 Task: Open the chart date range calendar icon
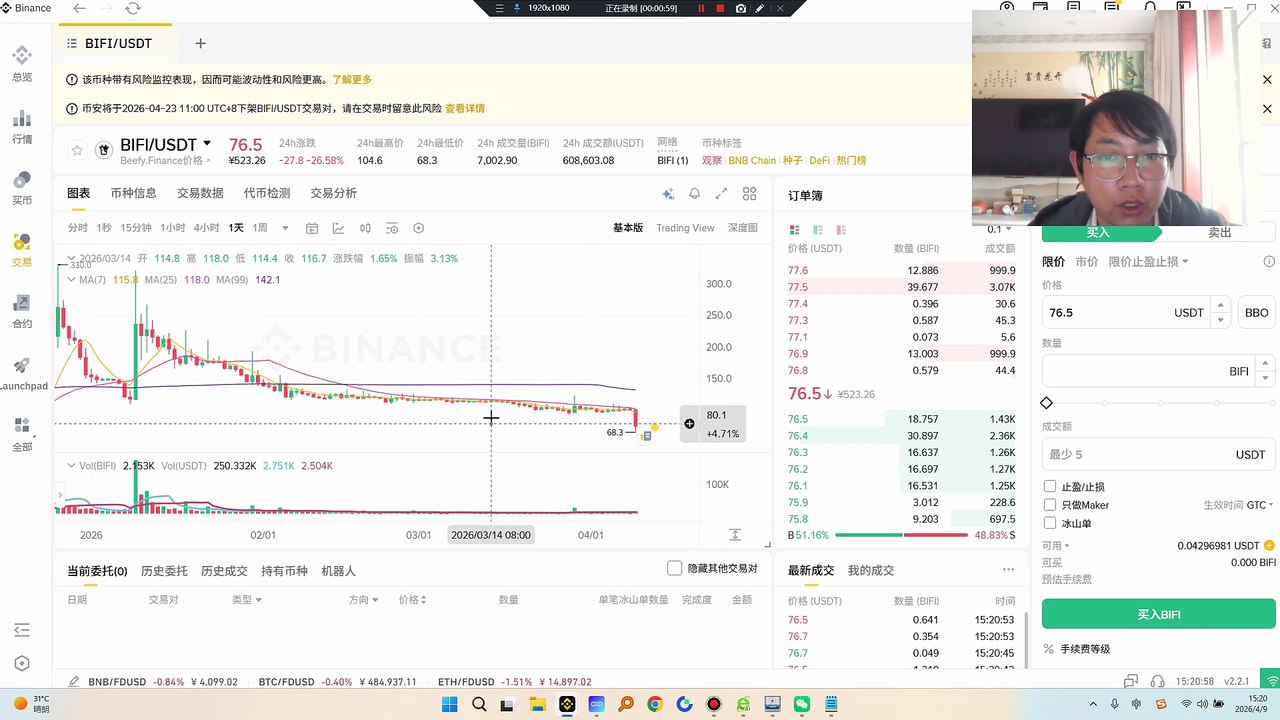point(312,228)
